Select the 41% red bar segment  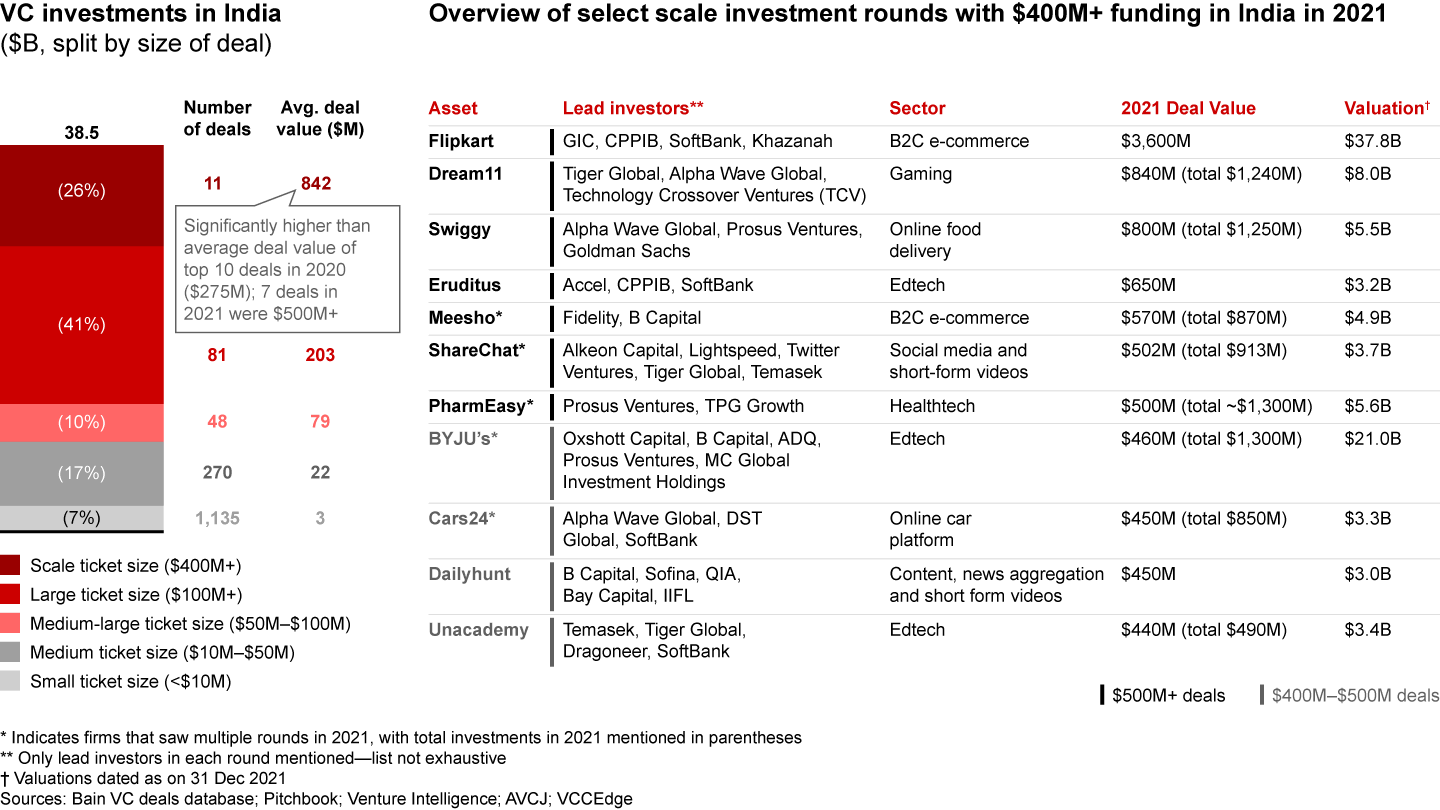click(x=81, y=325)
